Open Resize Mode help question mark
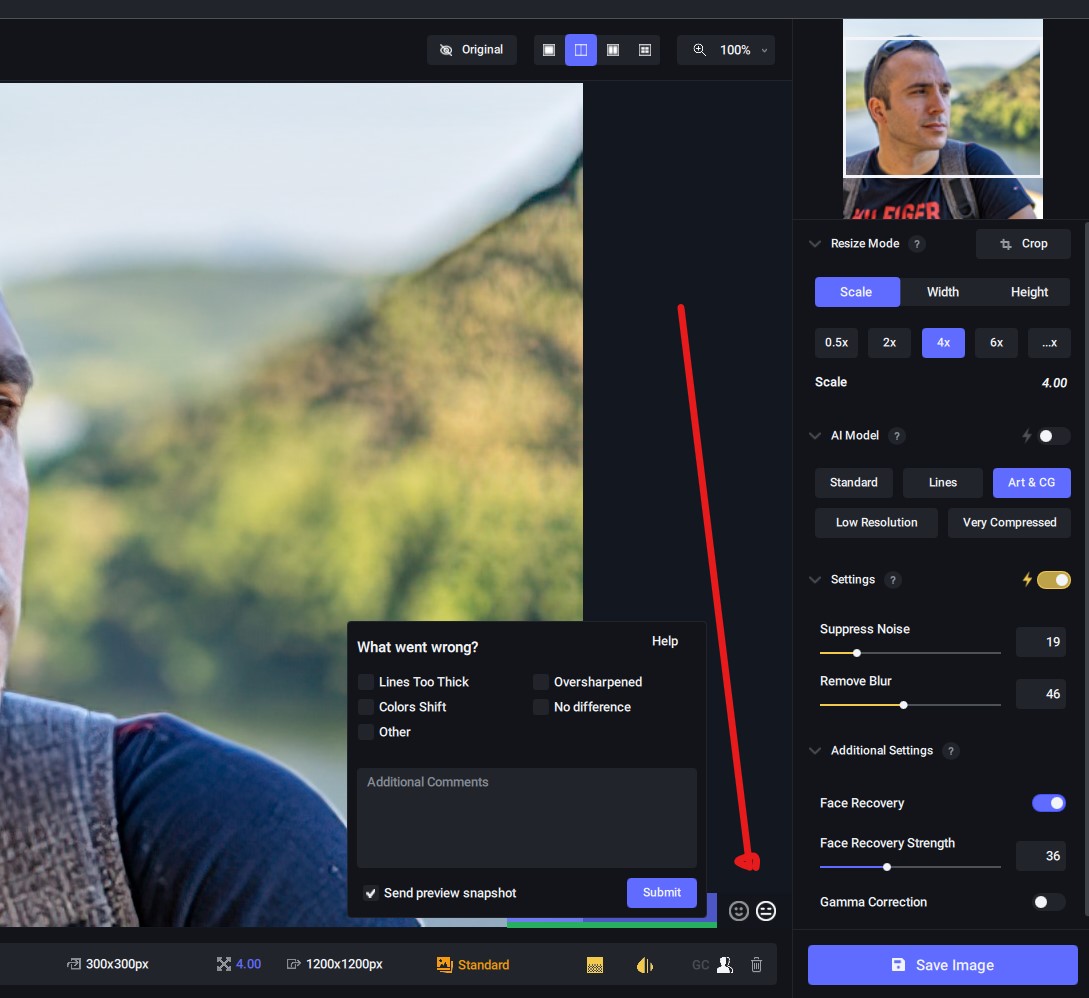 tap(917, 244)
